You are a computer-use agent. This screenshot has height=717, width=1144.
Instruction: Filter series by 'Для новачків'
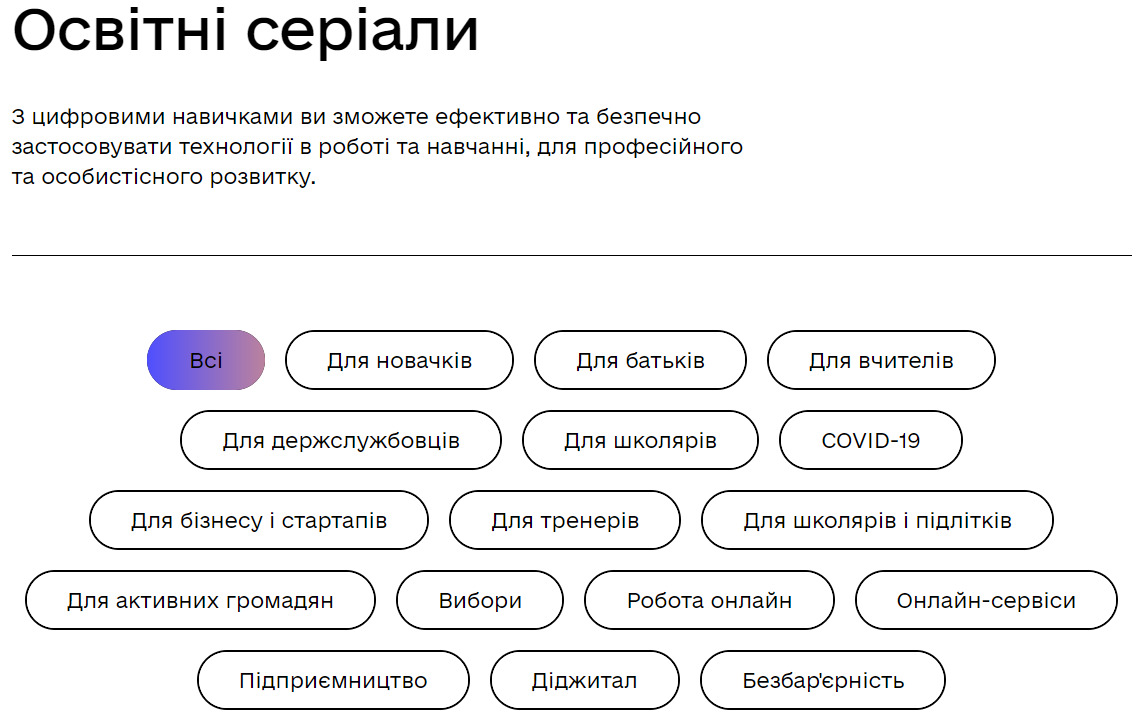click(x=399, y=360)
